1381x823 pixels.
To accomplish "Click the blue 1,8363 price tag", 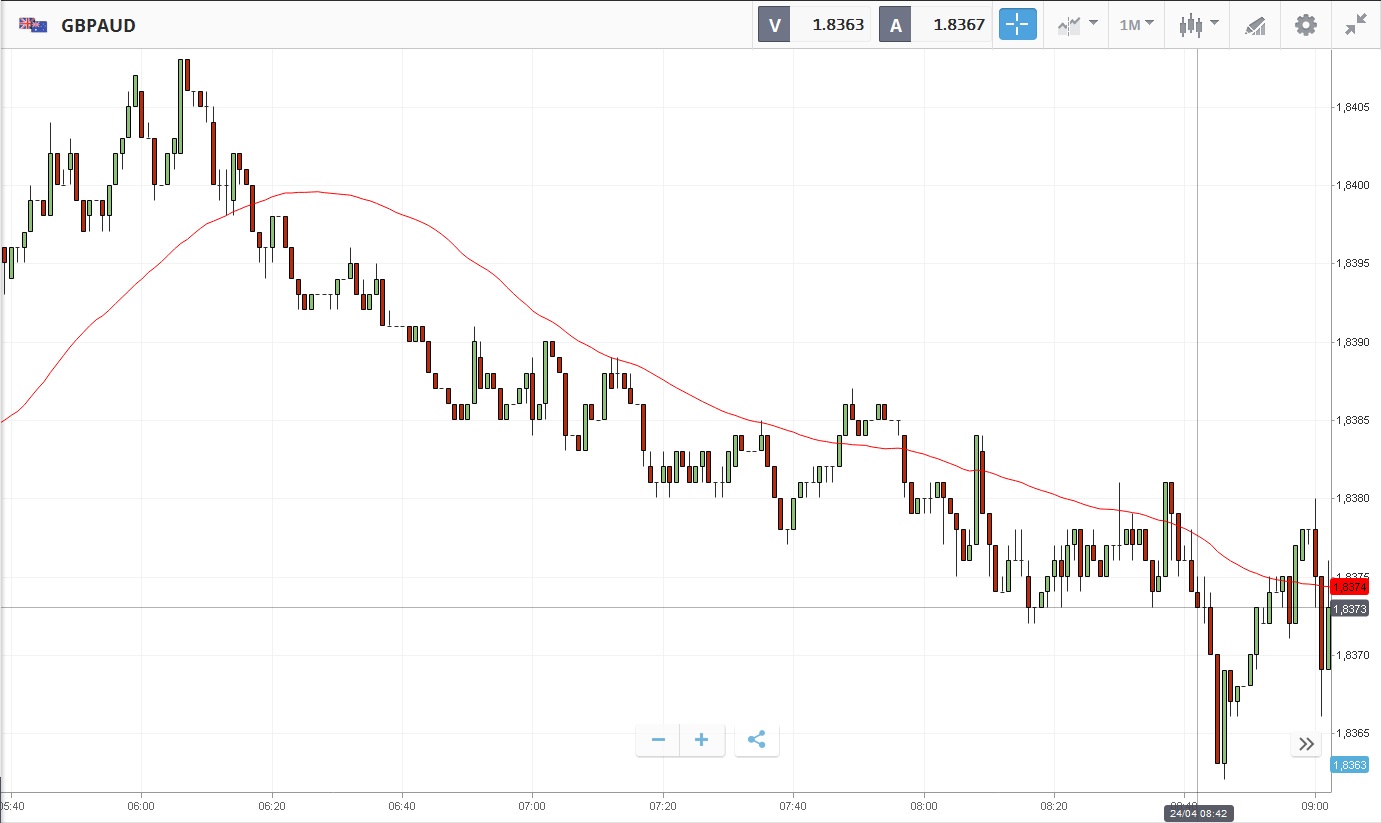I will coord(1349,765).
